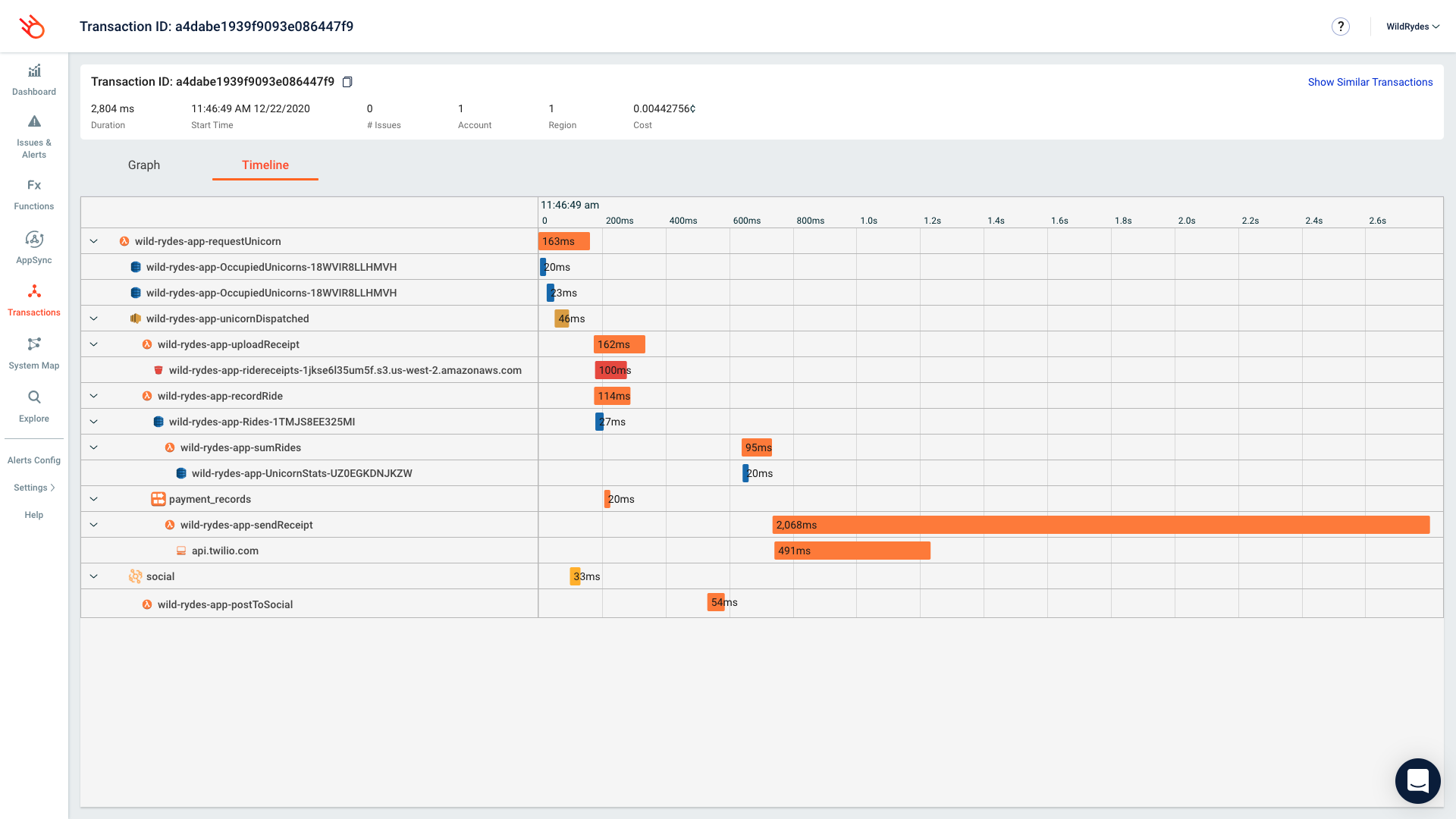Click the 0.00442756¢ cost value
The width and height of the screenshot is (1456, 819).
point(664,108)
